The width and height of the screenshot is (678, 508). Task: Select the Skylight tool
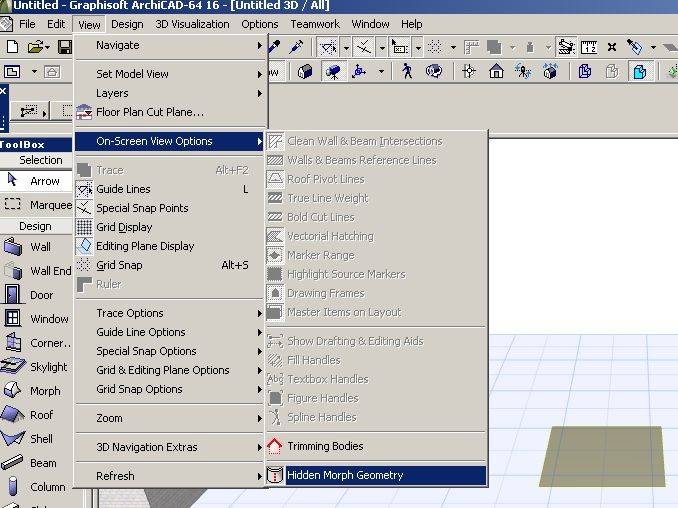tap(36, 367)
